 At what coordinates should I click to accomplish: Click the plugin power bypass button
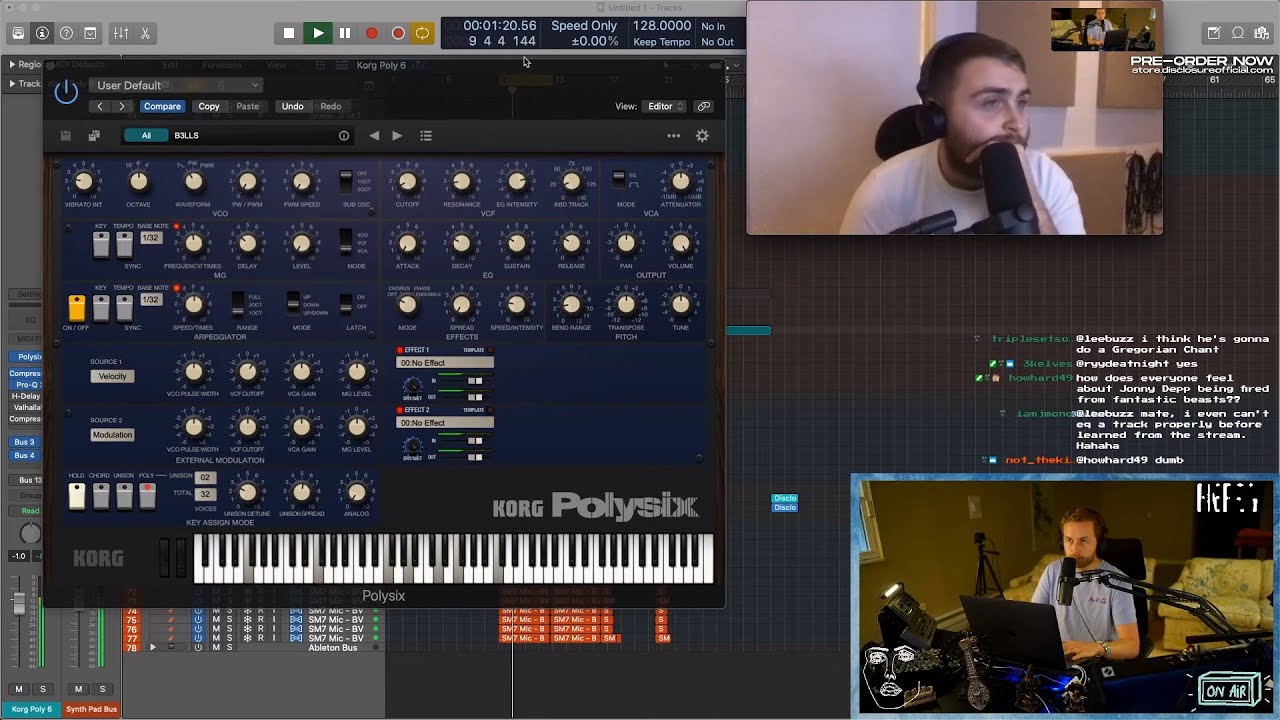pyautogui.click(x=66, y=92)
